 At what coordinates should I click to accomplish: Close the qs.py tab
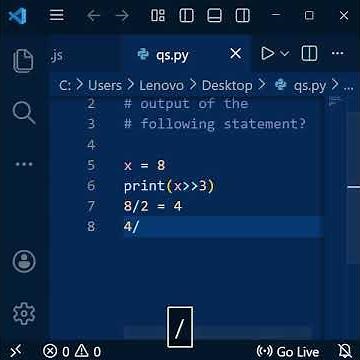[236, 53]
